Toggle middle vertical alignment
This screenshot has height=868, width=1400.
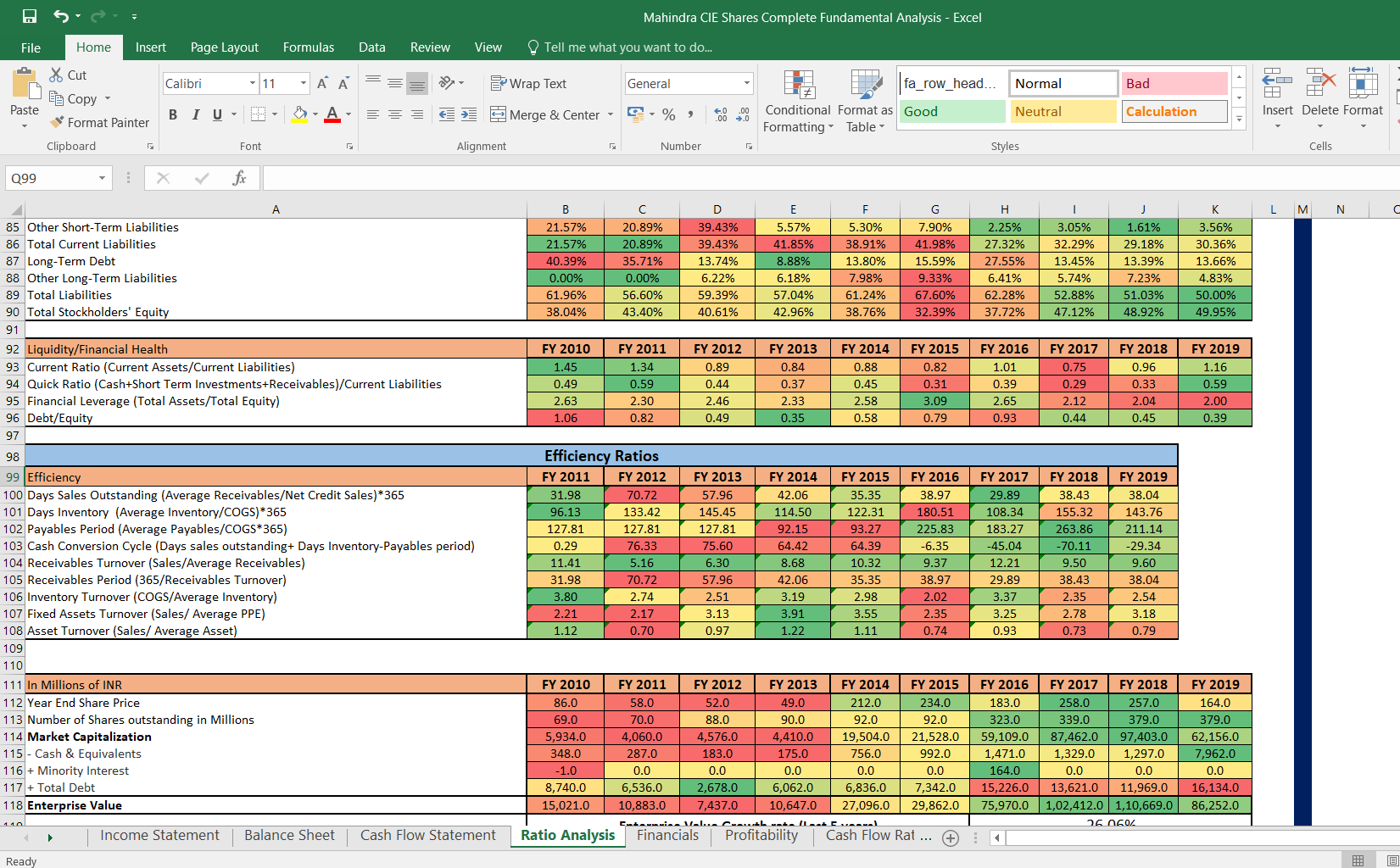pos(395,83)
